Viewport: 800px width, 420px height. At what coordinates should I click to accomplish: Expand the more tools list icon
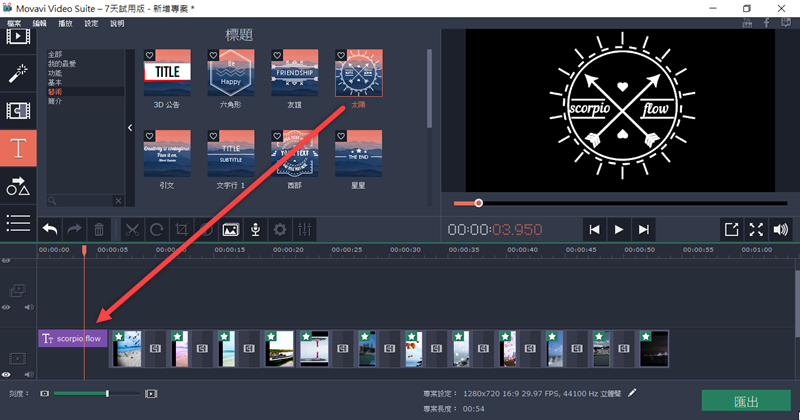pyautogui.click(x=18, y=222)
